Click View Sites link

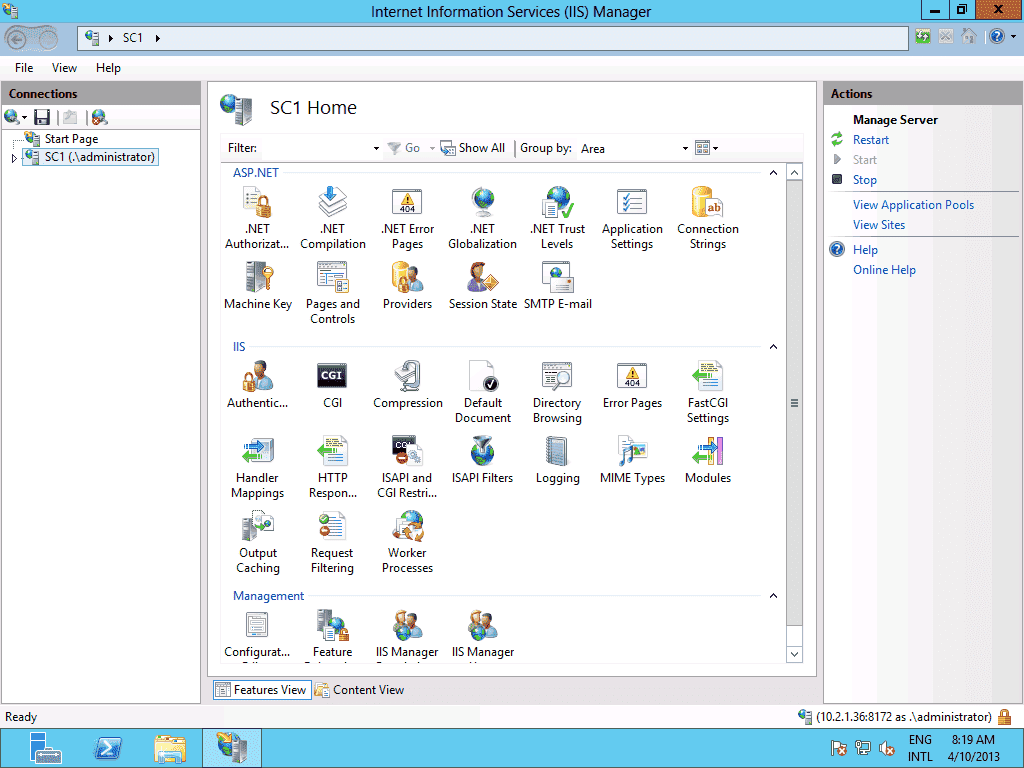point(878,225)
